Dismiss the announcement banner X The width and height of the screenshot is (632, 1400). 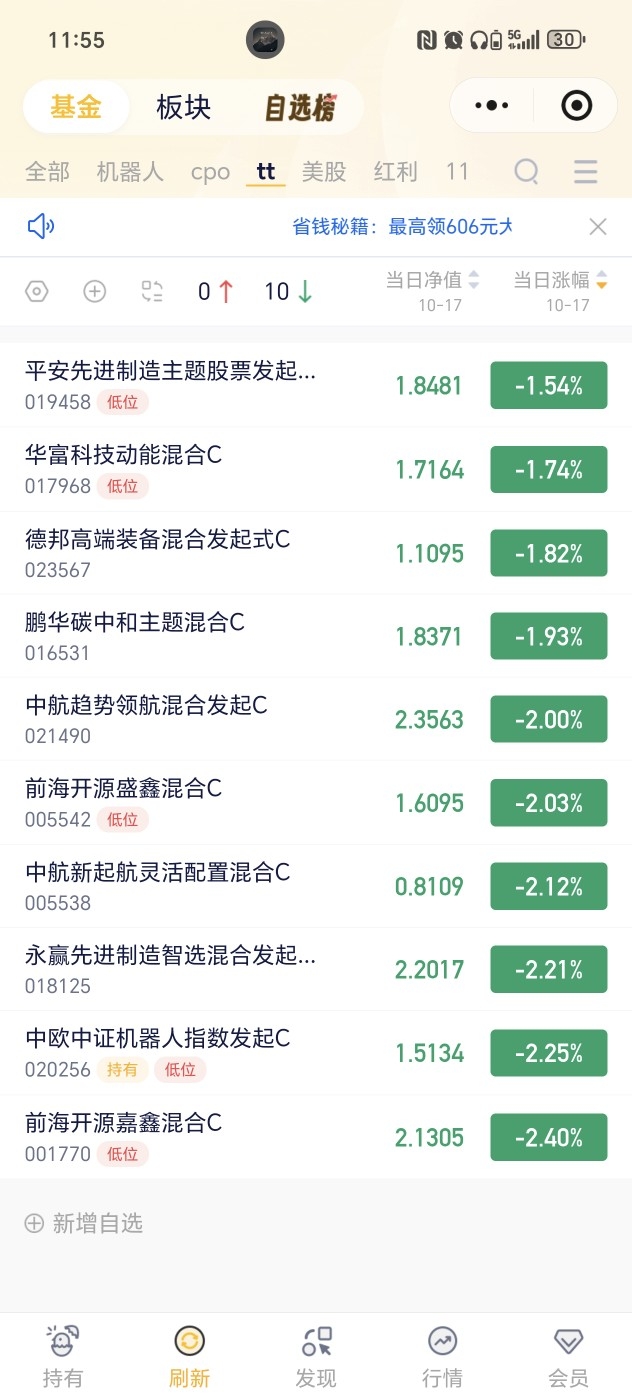click(x=598, y=227)
